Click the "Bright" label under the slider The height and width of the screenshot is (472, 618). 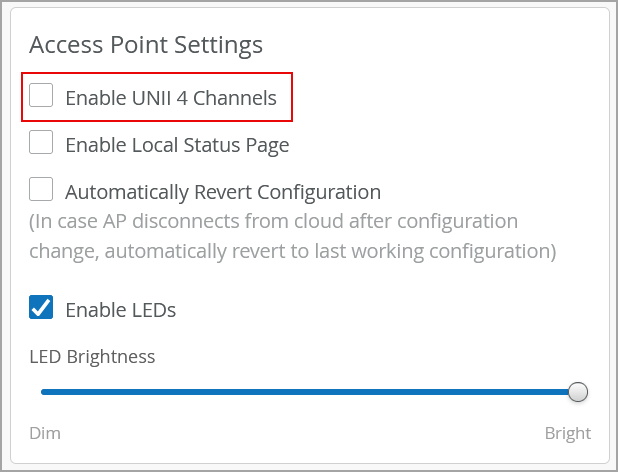coord(567,433)
